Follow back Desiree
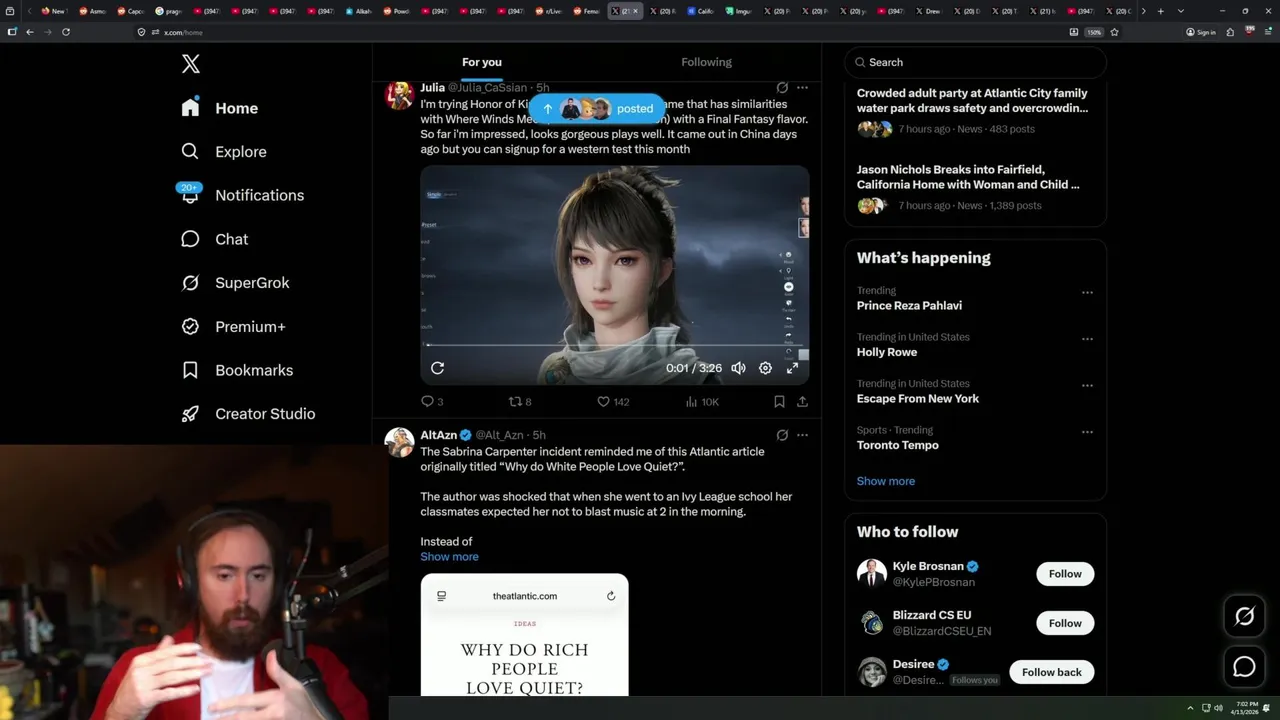Screen dimensions: 1280x720 tap(1051, 672)
